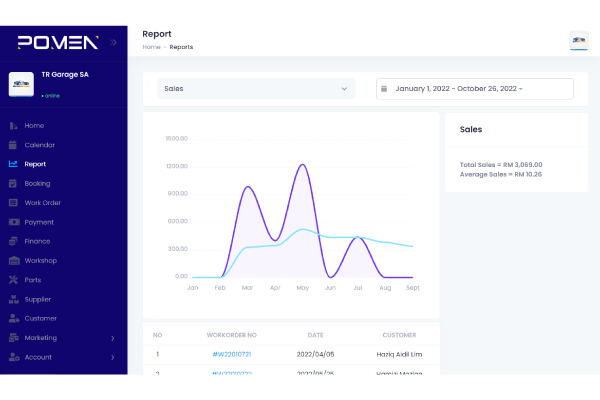Open Finance in the sidebar
This screenshot has width=600, height=400.
pyautogui.click(x=38, y=242)
